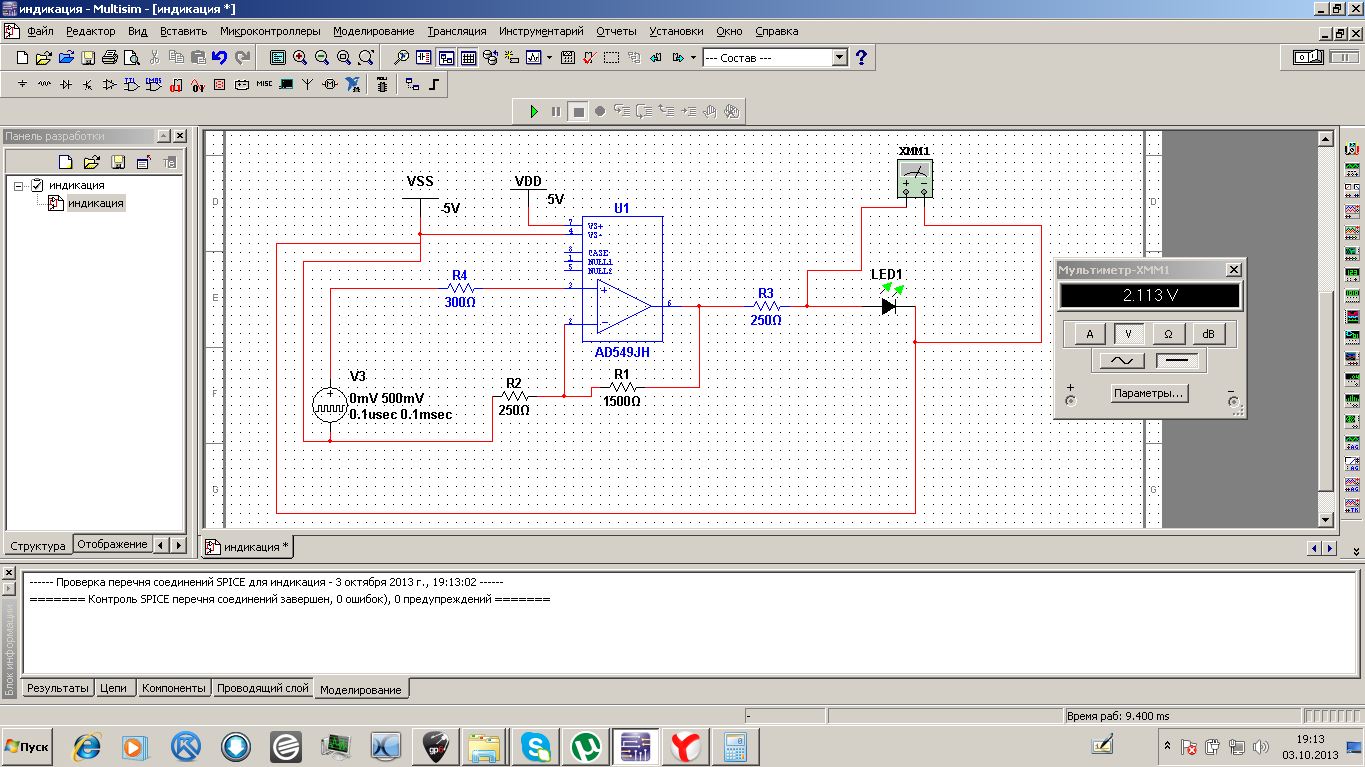1365x767 pixels.
Task: Open the XMM1 multimeter instrument on schematic
Action: [x=914, y=177]
